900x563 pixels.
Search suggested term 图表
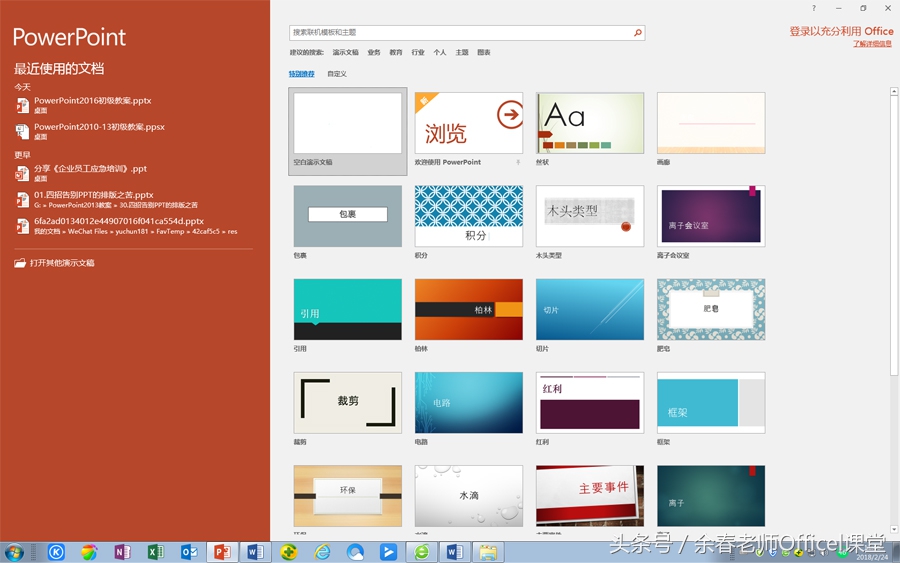[484, 52]
